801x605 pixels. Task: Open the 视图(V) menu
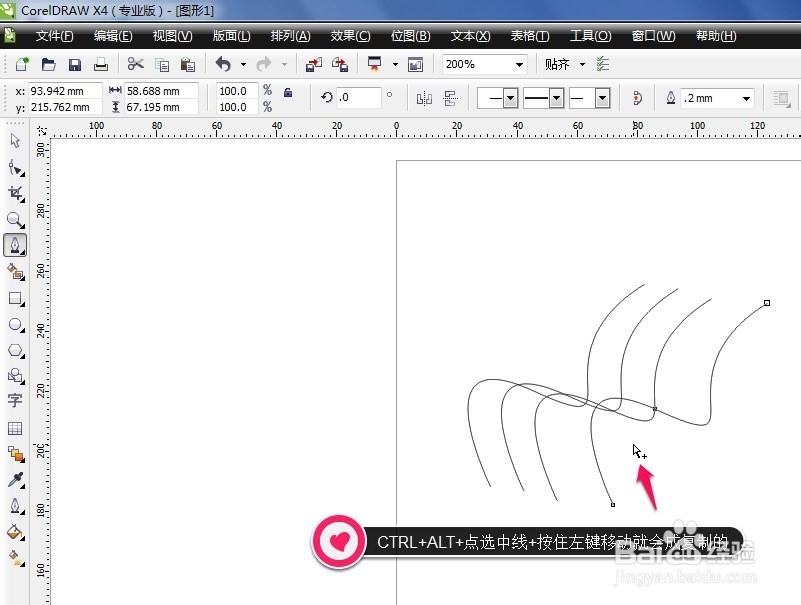point(173,36)
